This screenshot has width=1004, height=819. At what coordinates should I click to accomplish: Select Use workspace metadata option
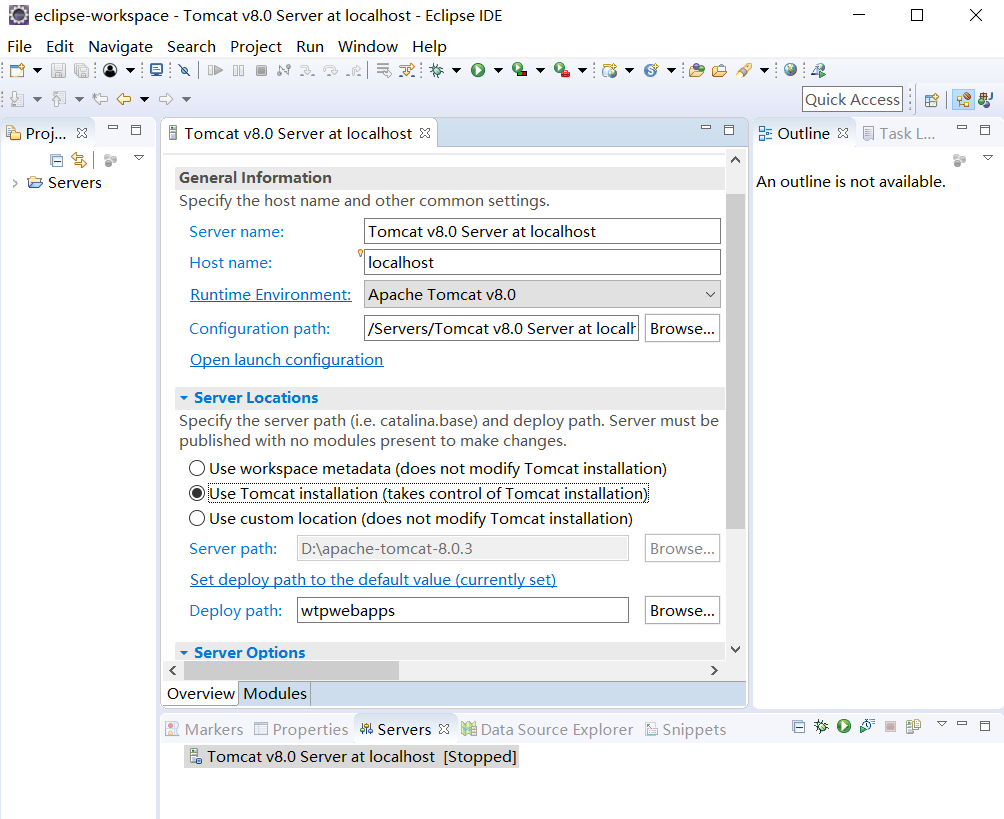(x=428, y=469)
